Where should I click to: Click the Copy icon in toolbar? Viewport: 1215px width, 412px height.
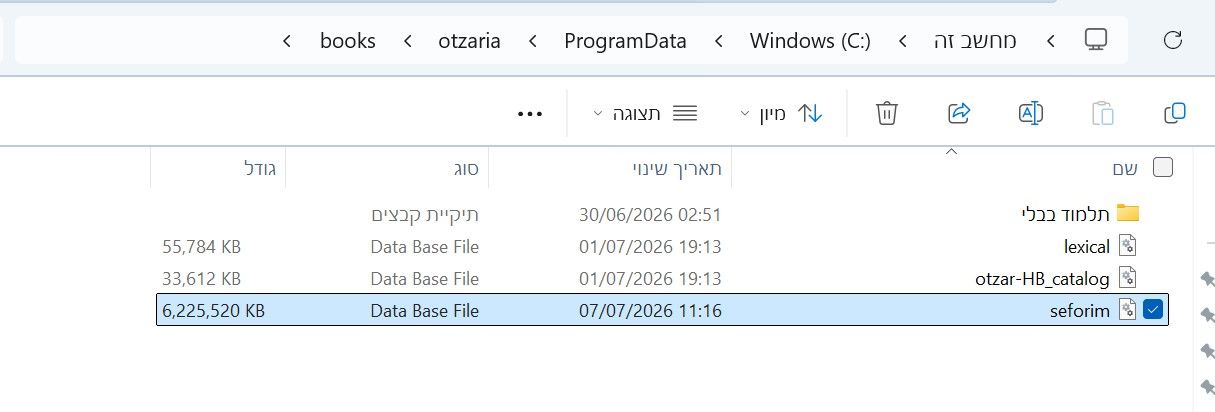click(1175, 113)
